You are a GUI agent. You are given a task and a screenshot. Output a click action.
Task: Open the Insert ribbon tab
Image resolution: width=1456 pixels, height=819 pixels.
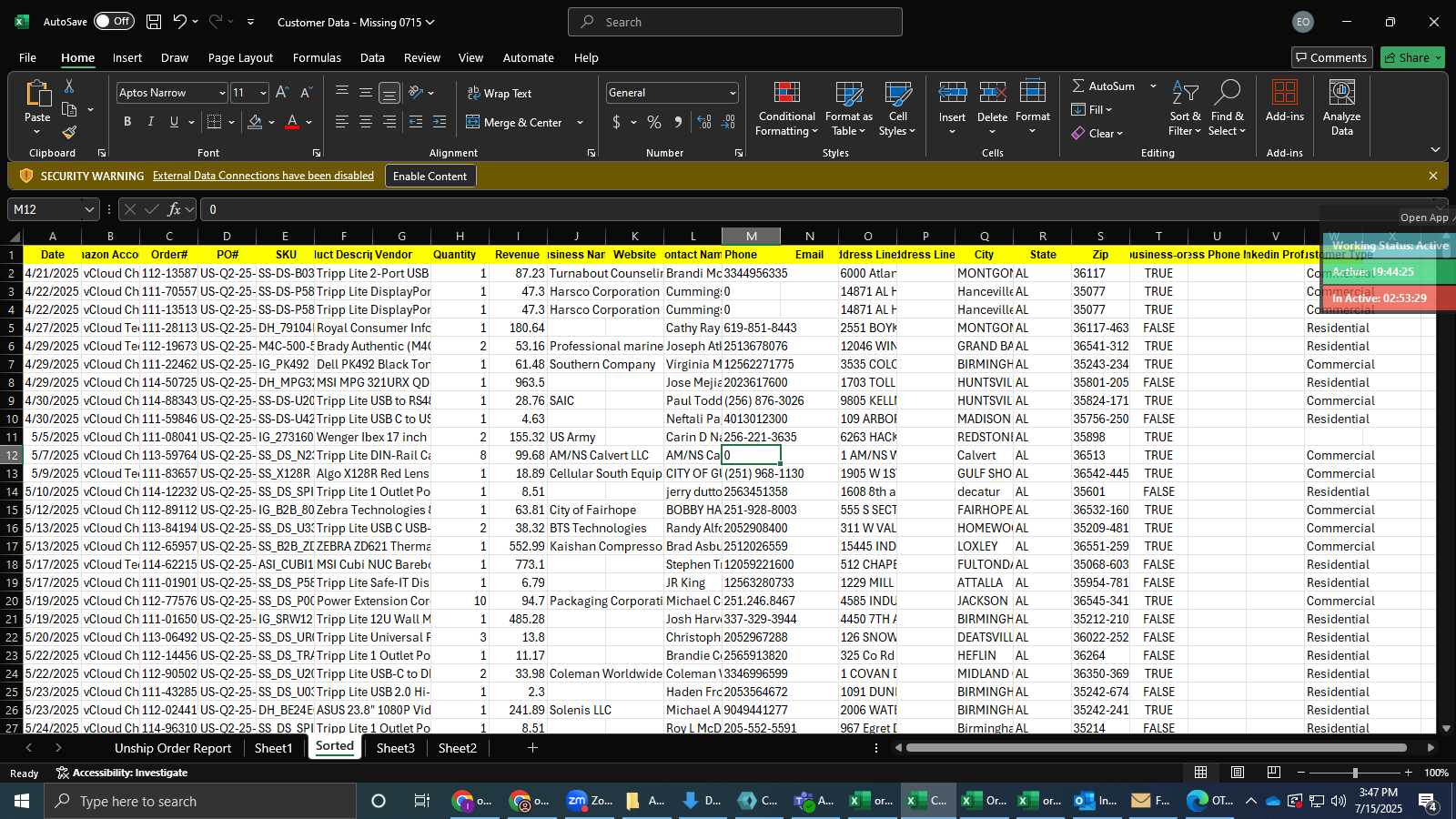[127, 57]
